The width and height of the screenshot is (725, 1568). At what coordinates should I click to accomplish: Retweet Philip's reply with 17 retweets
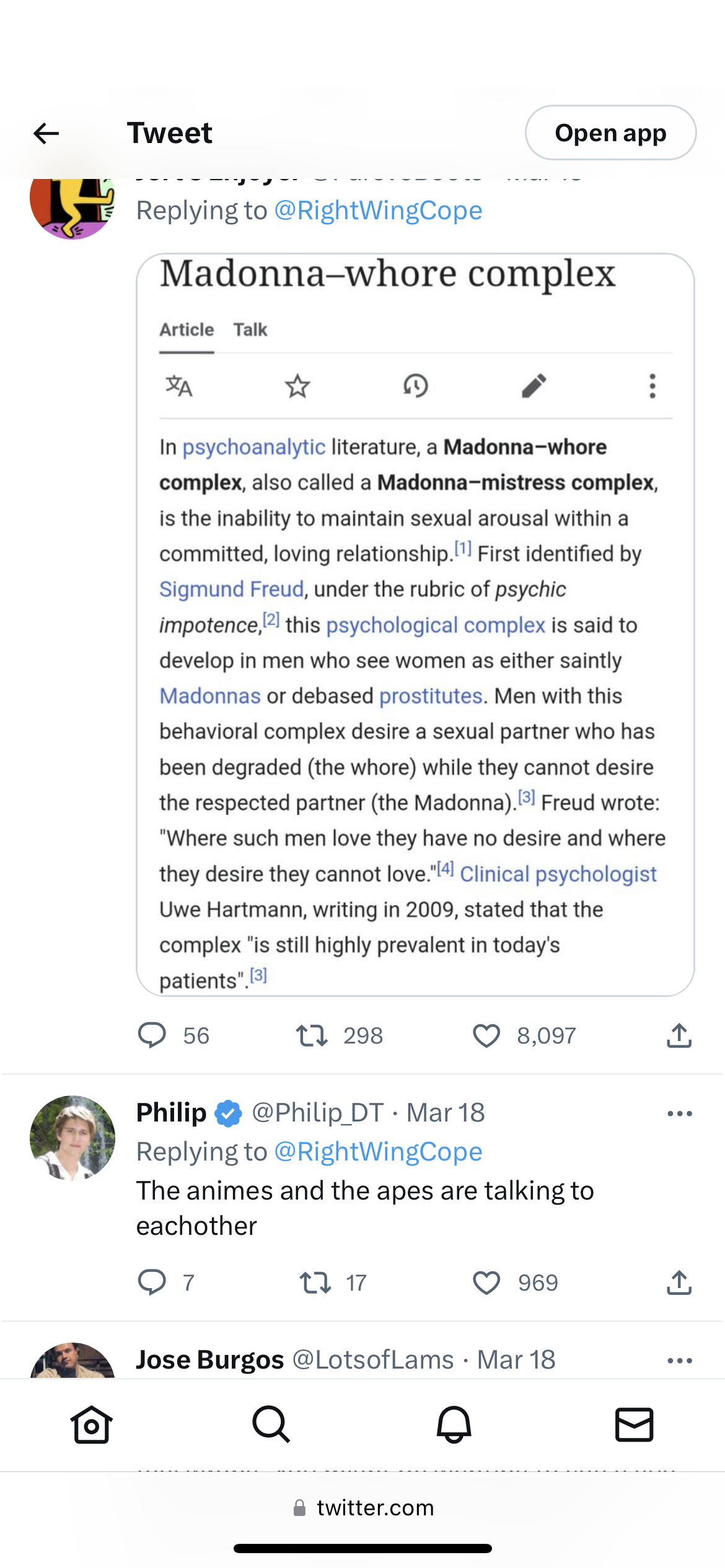click(315, 1283)
